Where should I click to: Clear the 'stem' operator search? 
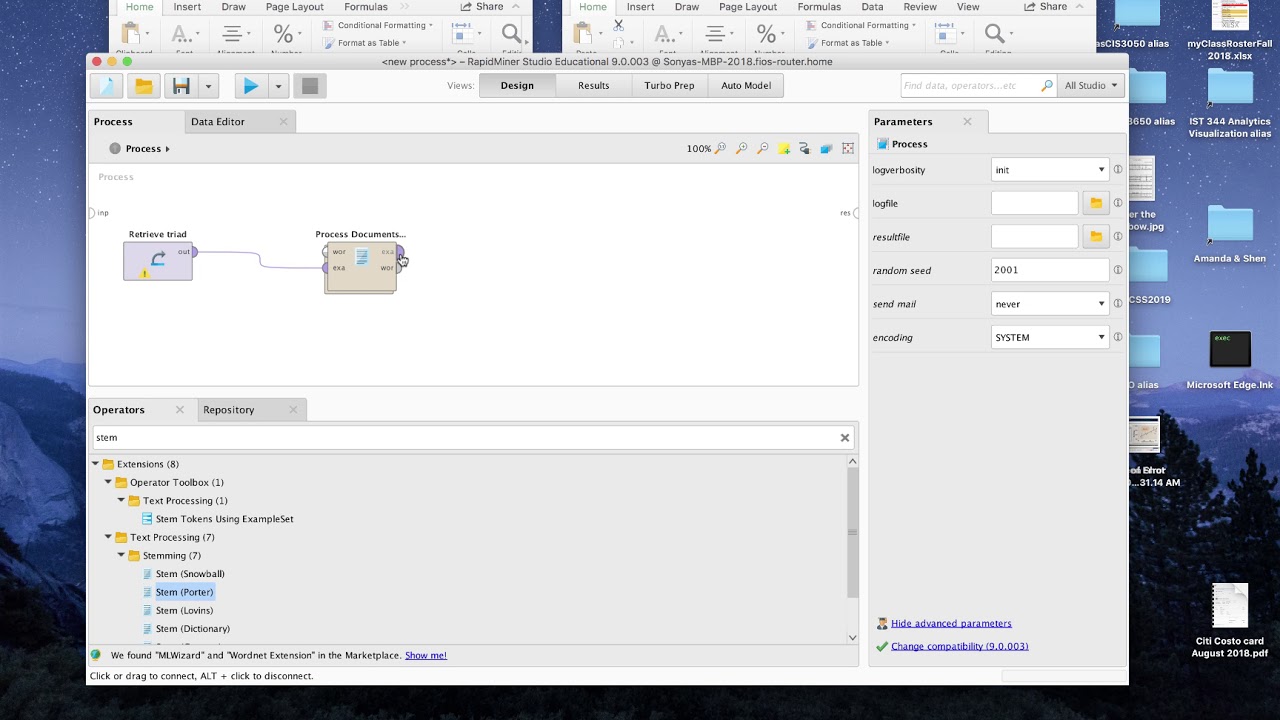pyautogui.click(x=845, y=438)
